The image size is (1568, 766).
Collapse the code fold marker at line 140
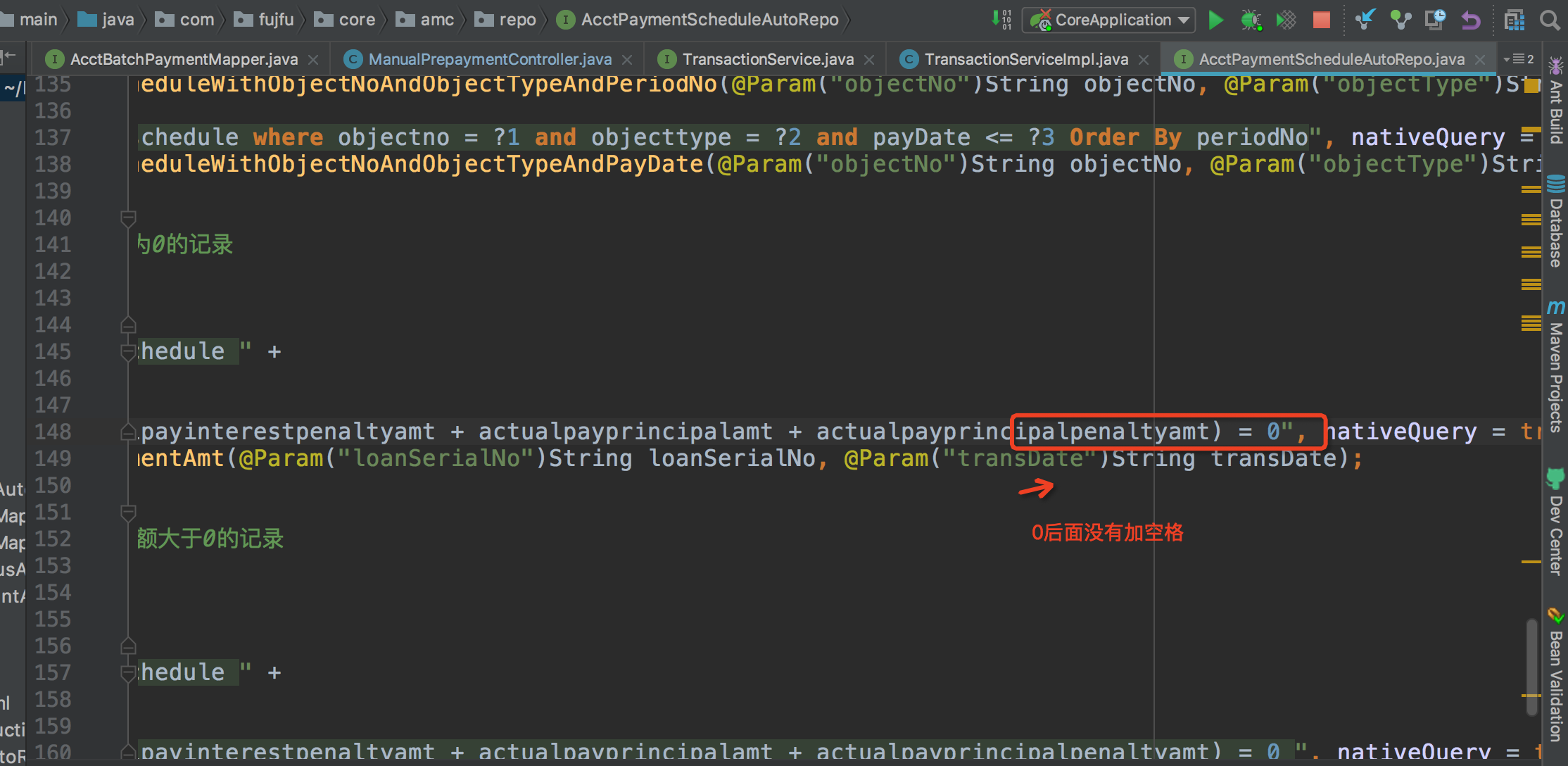128,218
